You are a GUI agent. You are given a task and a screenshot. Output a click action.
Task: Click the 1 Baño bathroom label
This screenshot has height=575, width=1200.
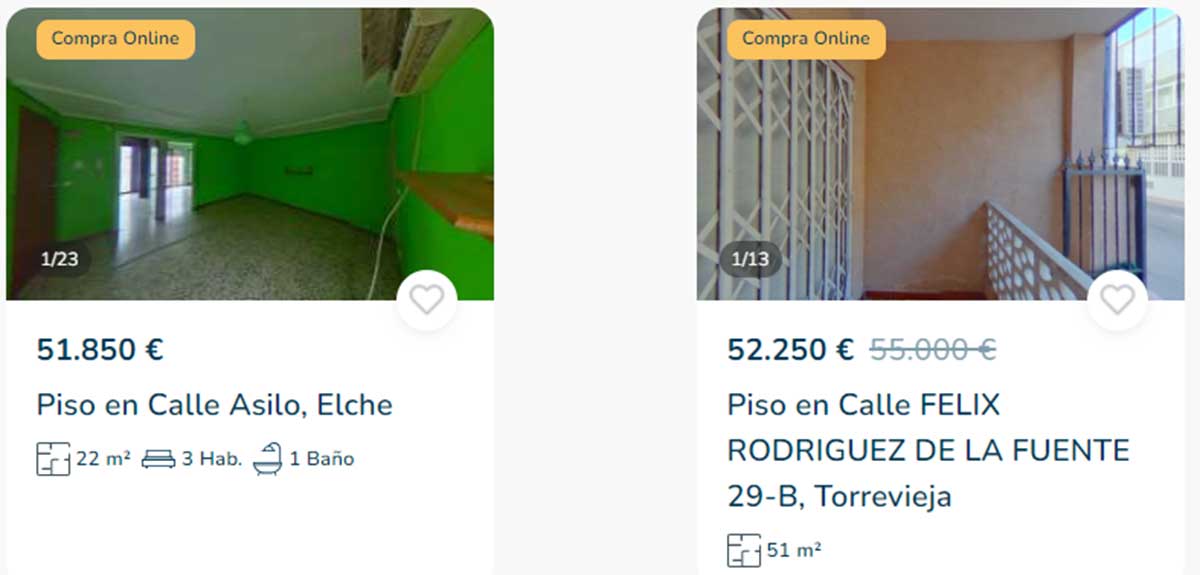tap(322, 459)
